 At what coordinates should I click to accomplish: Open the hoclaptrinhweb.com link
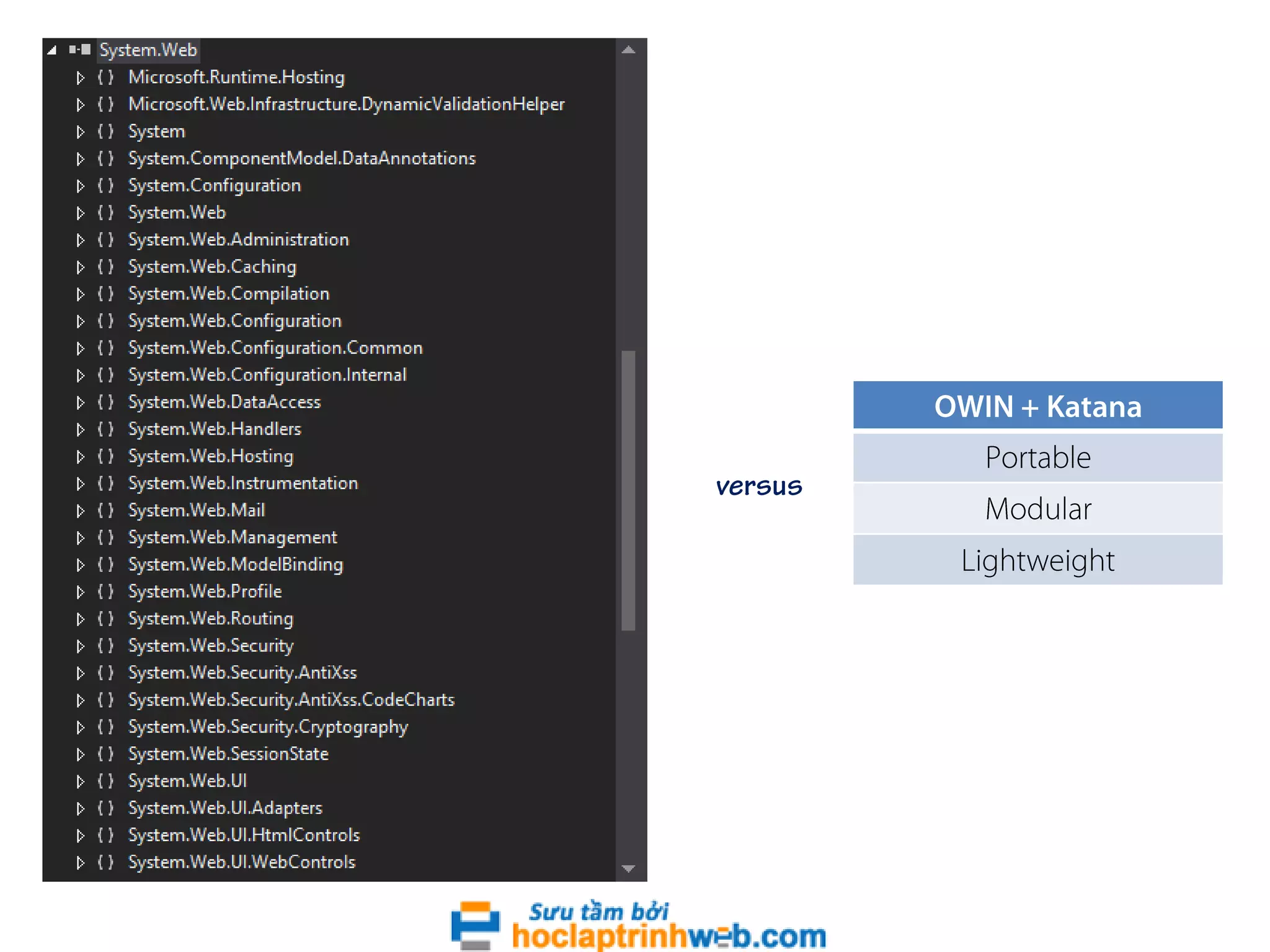(668, 936)
